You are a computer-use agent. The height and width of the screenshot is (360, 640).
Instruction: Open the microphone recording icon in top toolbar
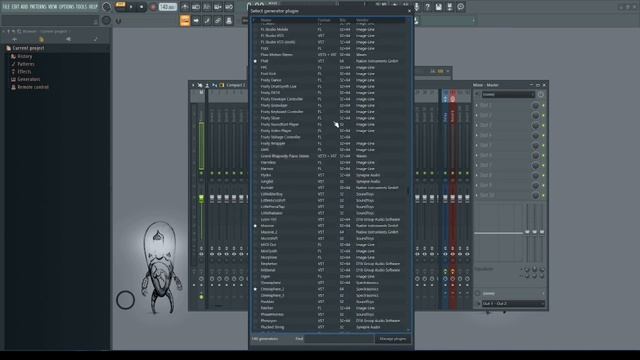(416, 7)
